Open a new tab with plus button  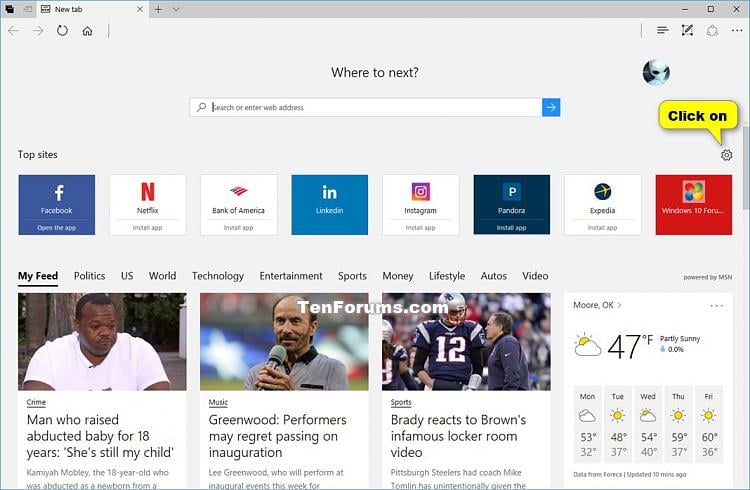click(x=158, y=9)
